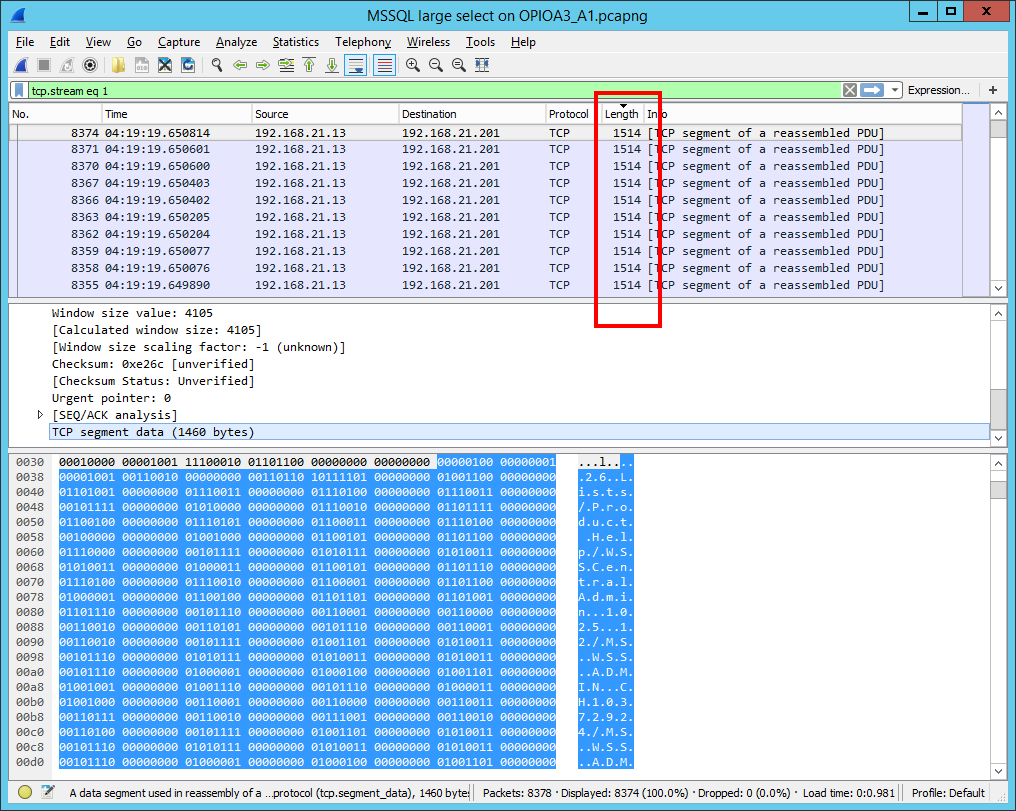Click the Find Packet magnifier icon
The width and height of the screenshot is (1016, 811).
[216, 65]
